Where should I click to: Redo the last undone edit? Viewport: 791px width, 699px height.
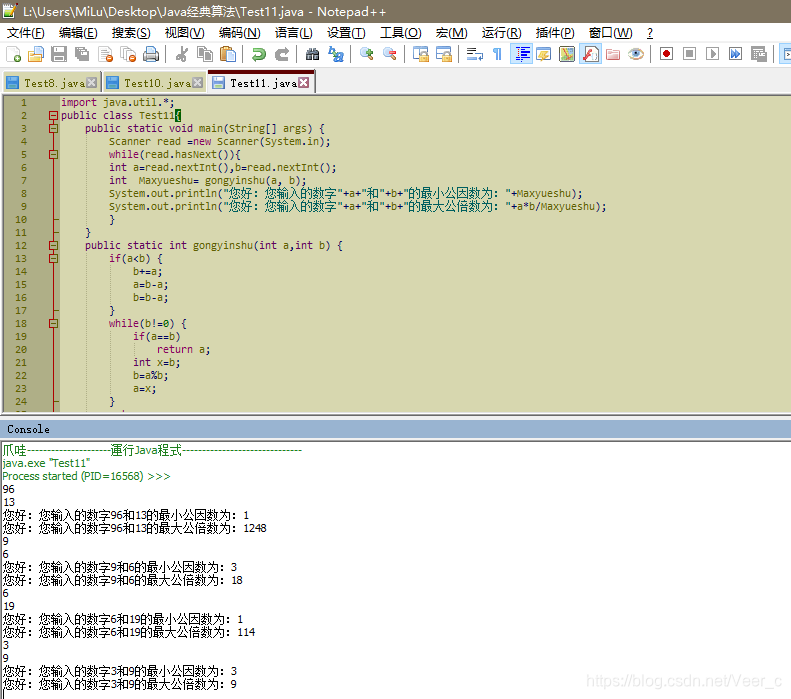point(281,54)
